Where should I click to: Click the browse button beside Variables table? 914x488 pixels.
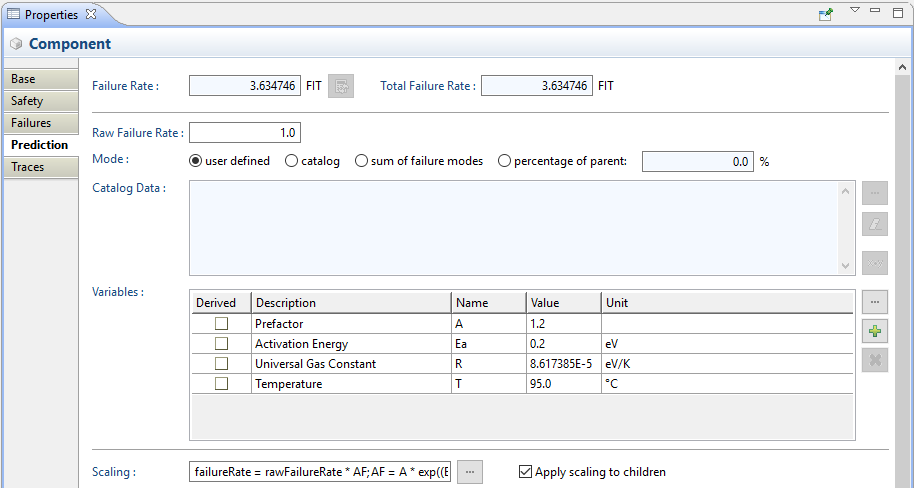pyautogui.click(x=875, y=302)
